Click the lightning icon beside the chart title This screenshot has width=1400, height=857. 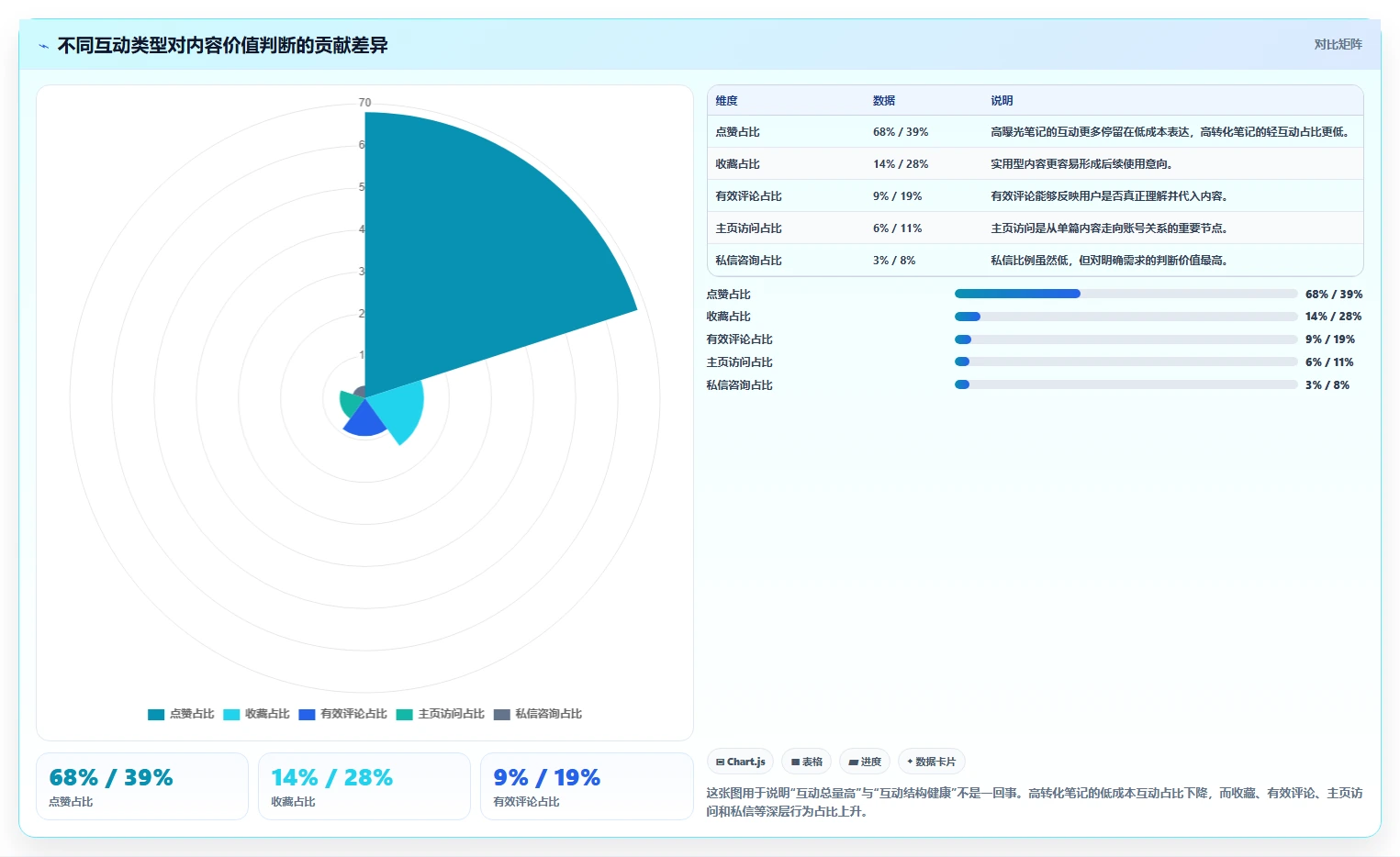(x=43, y=46)
